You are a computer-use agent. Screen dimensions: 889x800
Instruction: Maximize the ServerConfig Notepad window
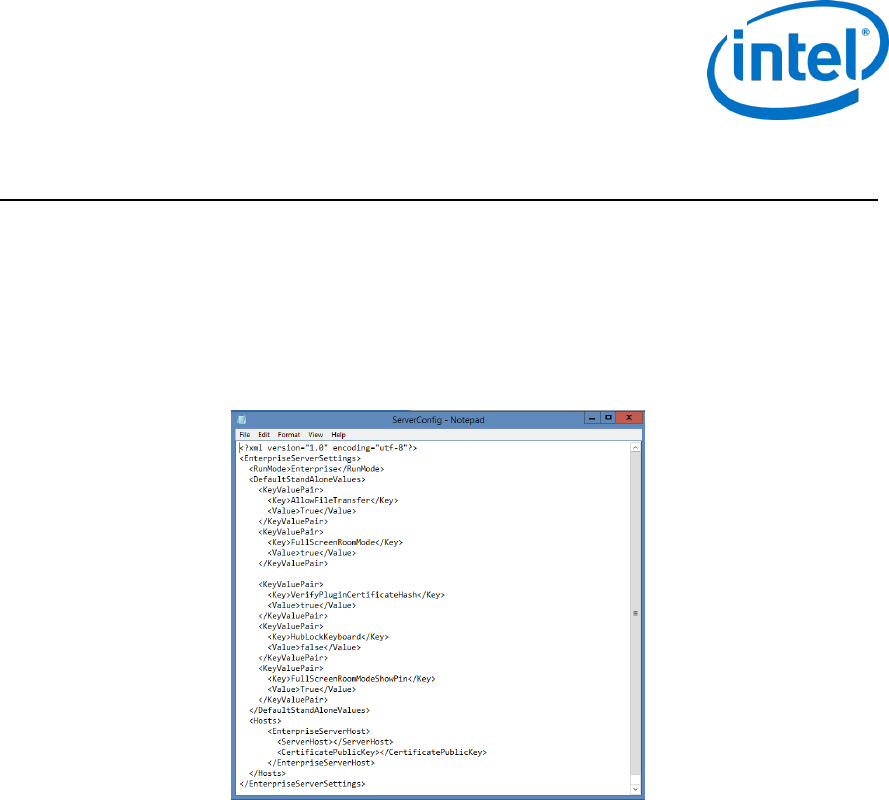coord(608,418)
